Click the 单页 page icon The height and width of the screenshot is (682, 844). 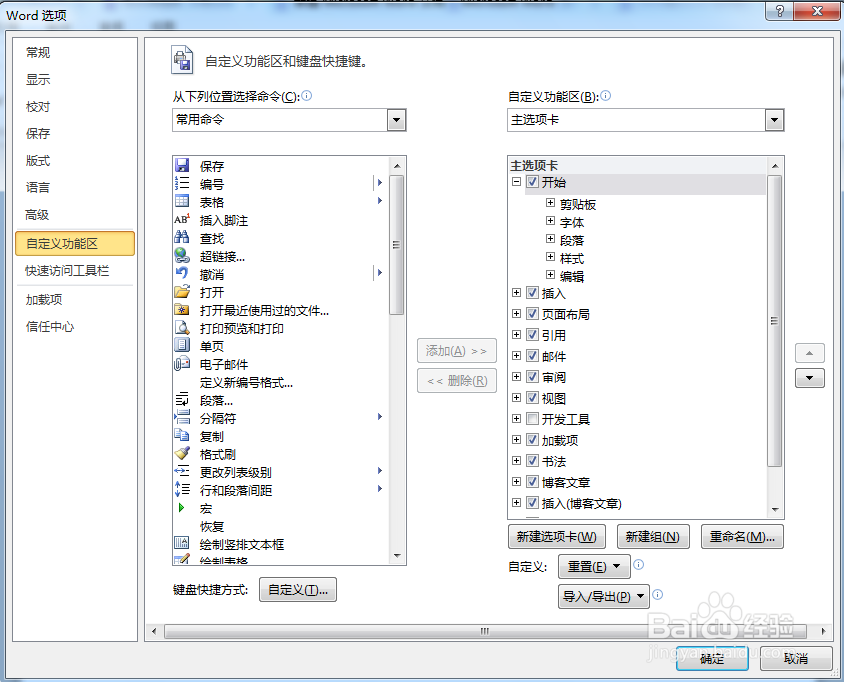click(182, 345)
